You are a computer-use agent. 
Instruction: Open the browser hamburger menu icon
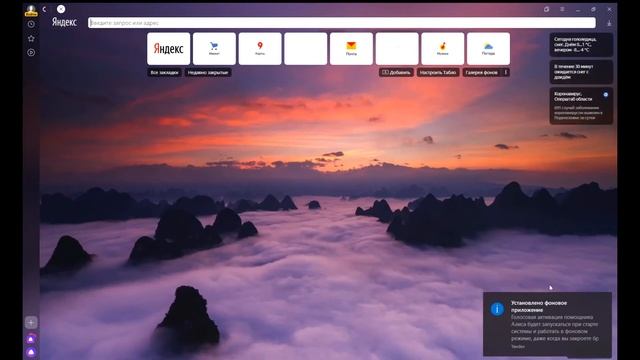562,9
